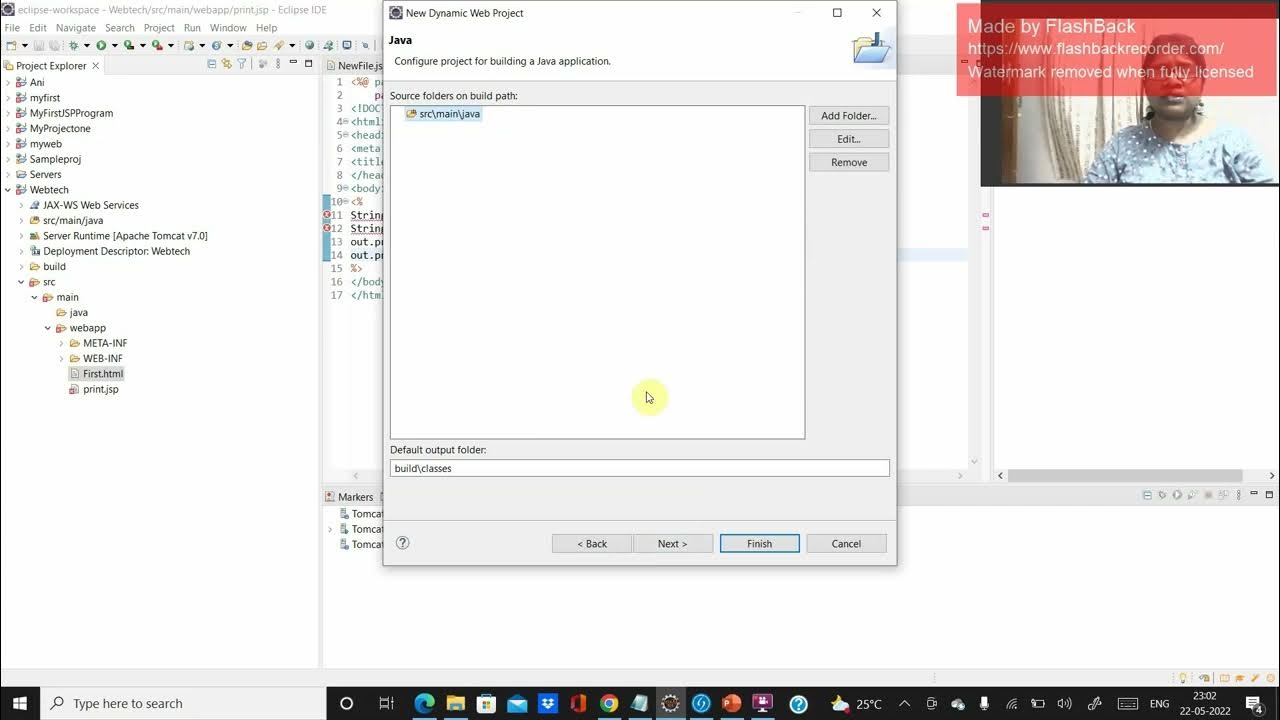
Task: Open the Navigate menu
Action: point(76,28)
